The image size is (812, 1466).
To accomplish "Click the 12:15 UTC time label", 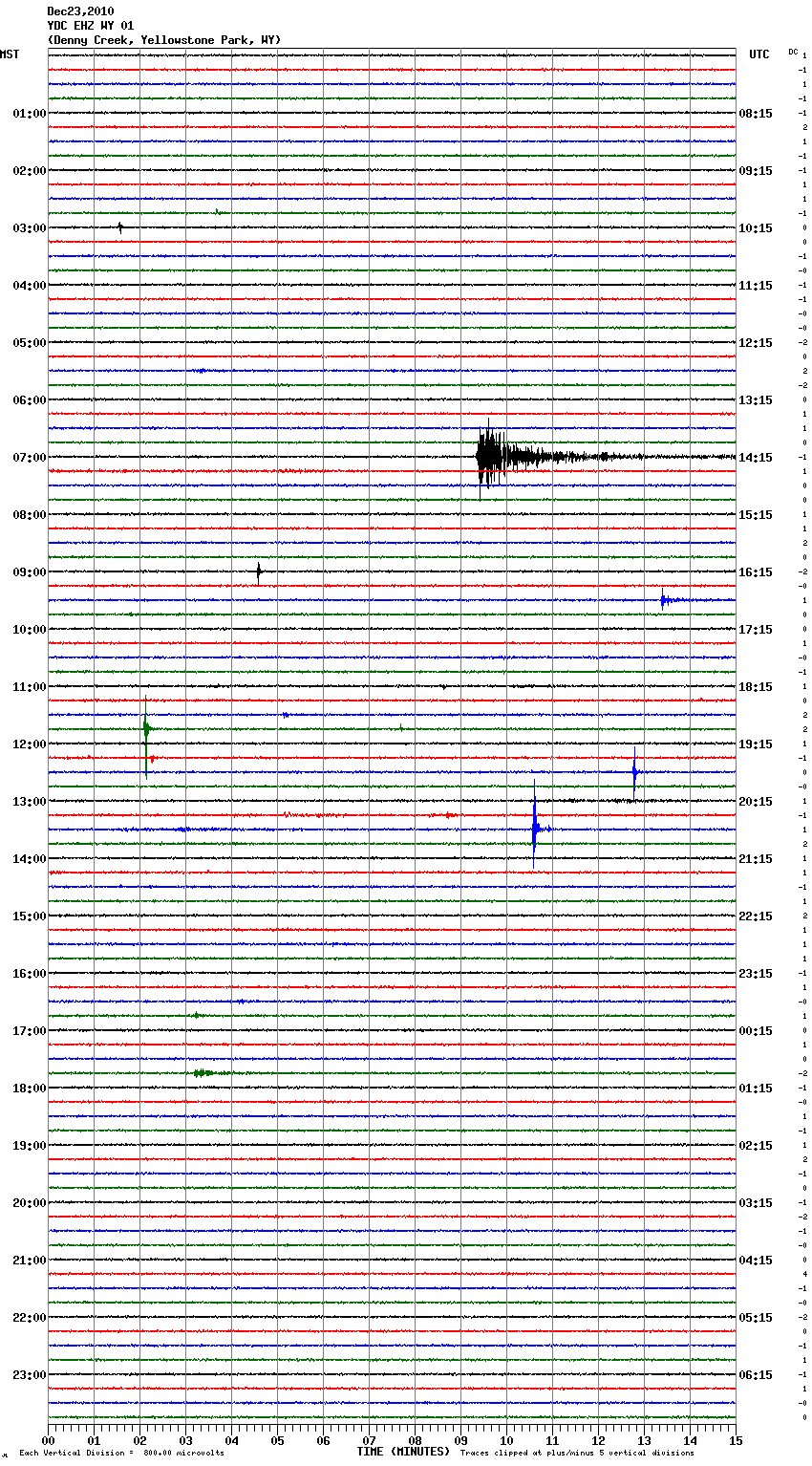I will point(756,343).
